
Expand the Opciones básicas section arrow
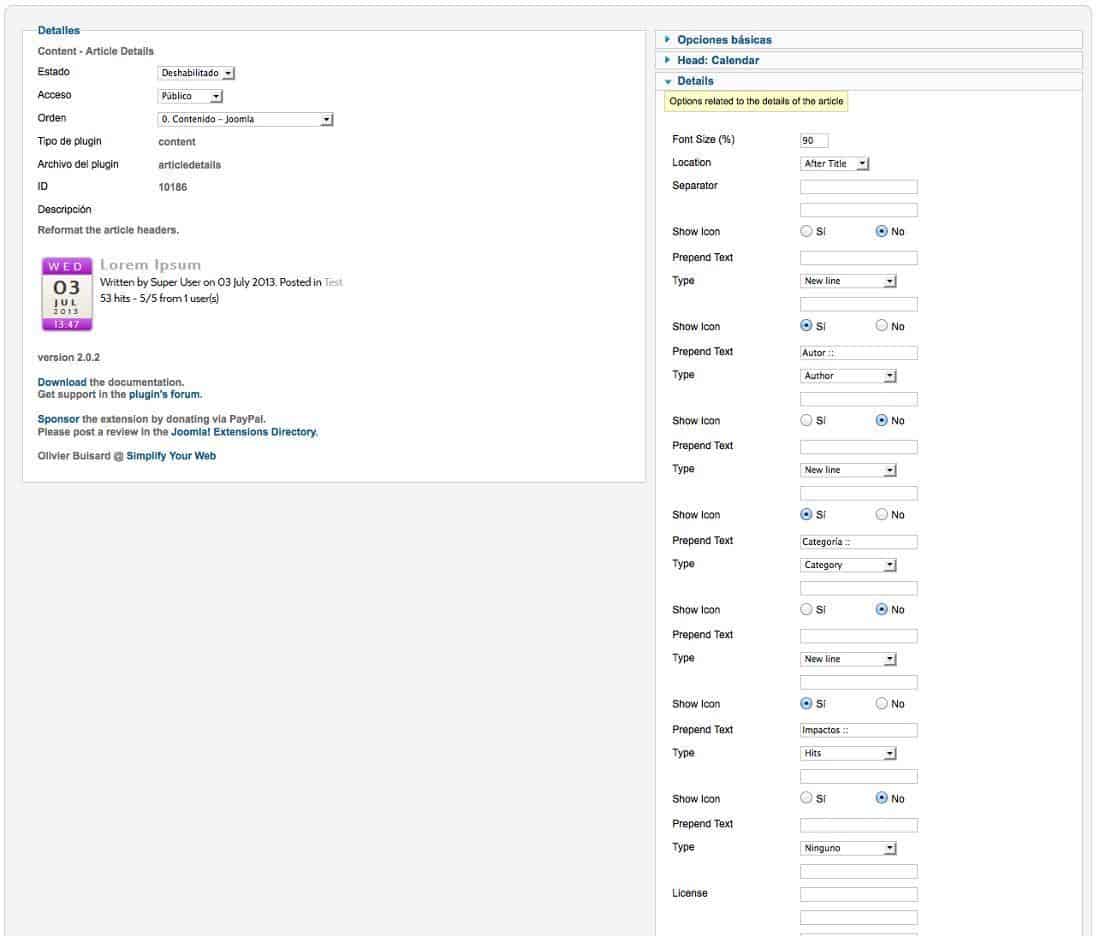click(x=667, y=40)
